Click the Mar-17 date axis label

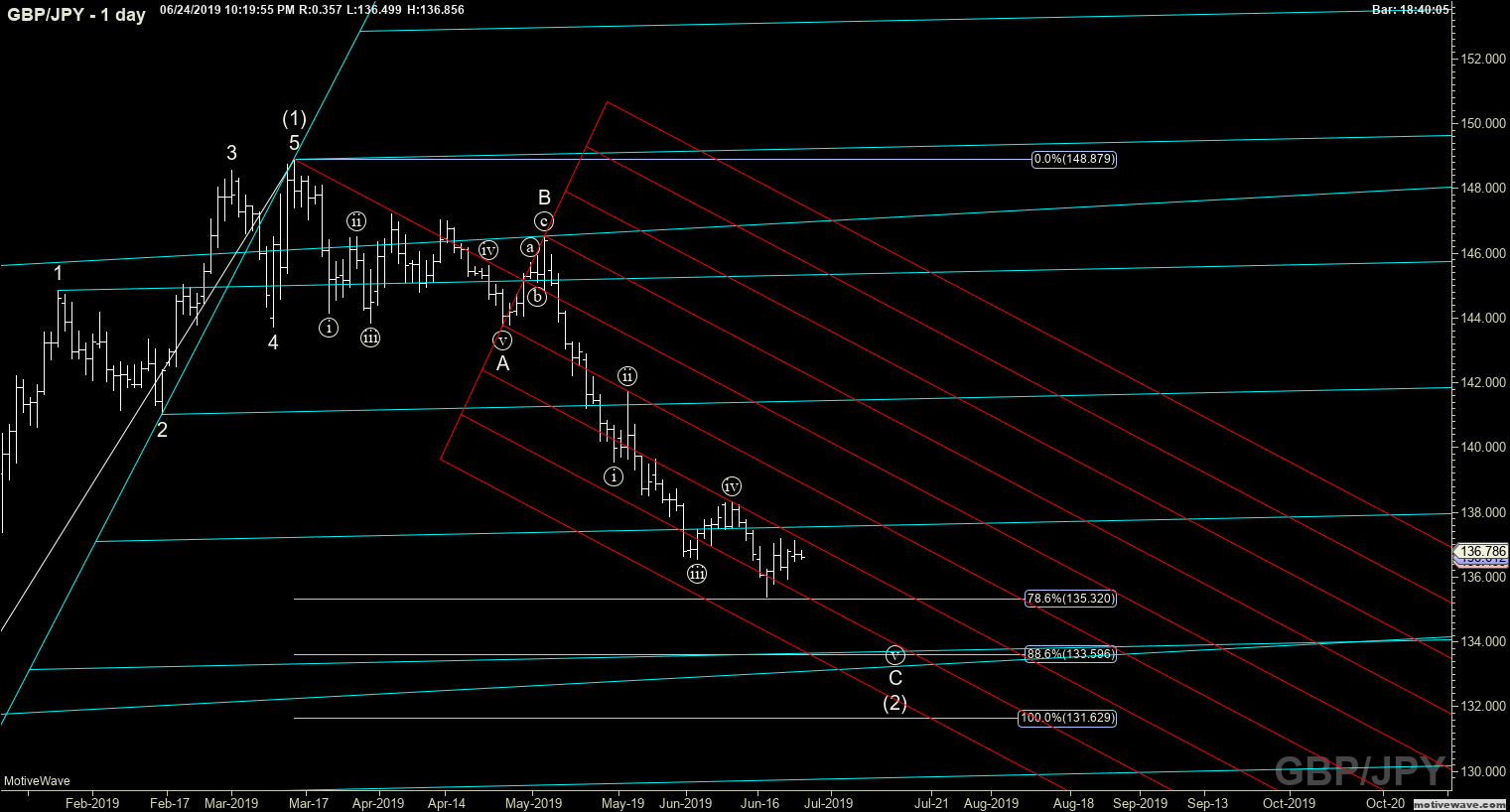tap(308, 803)
